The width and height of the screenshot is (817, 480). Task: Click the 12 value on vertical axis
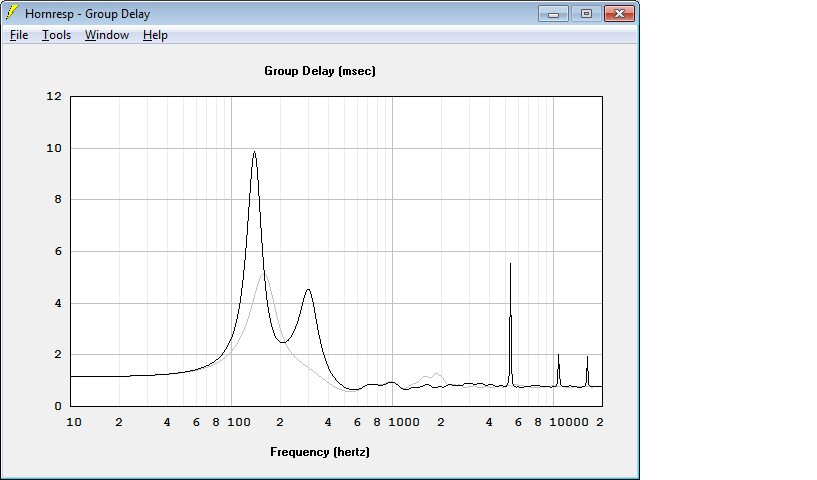54,96
